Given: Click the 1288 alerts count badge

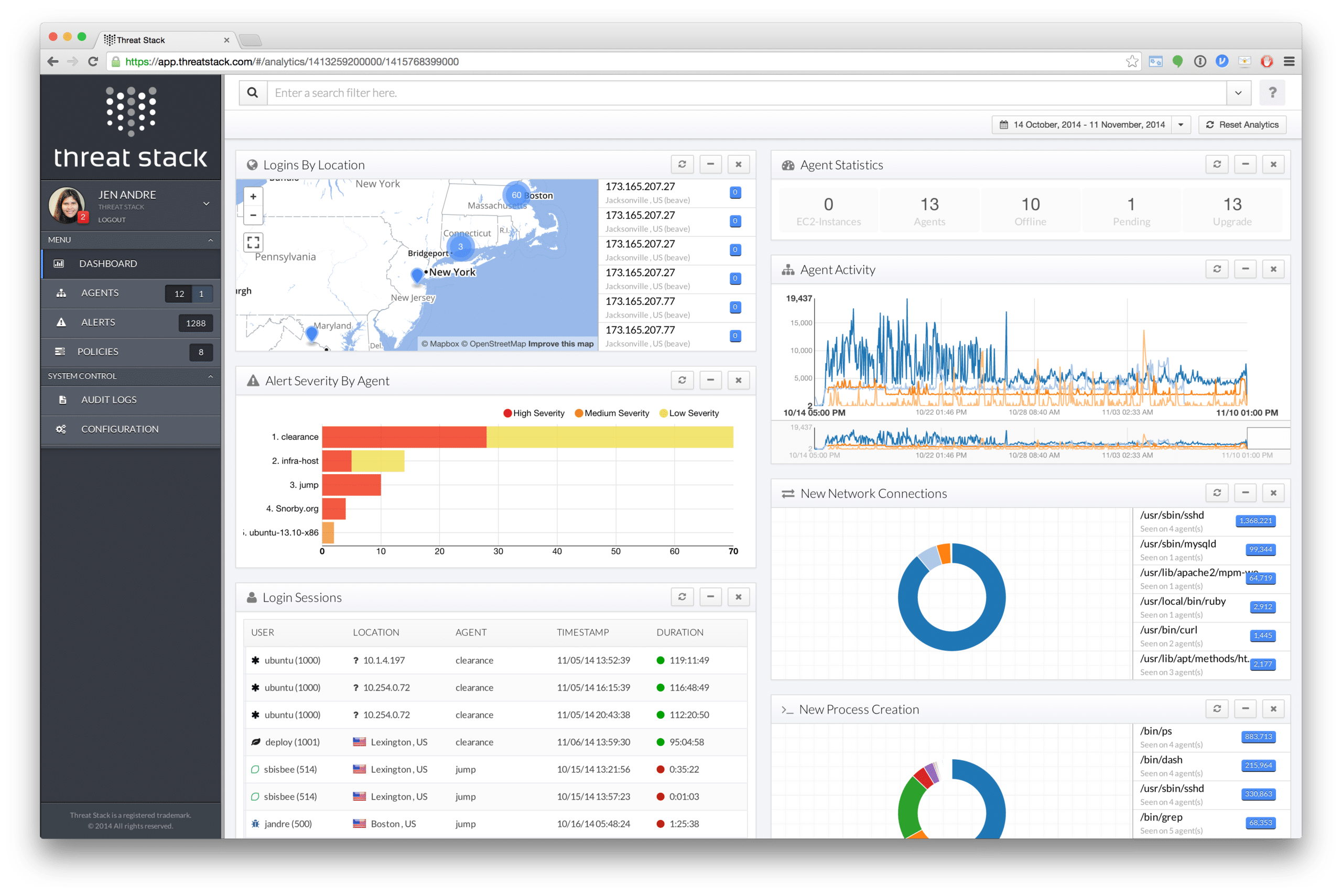Looking at the screenshot, I should click(196, 323).
